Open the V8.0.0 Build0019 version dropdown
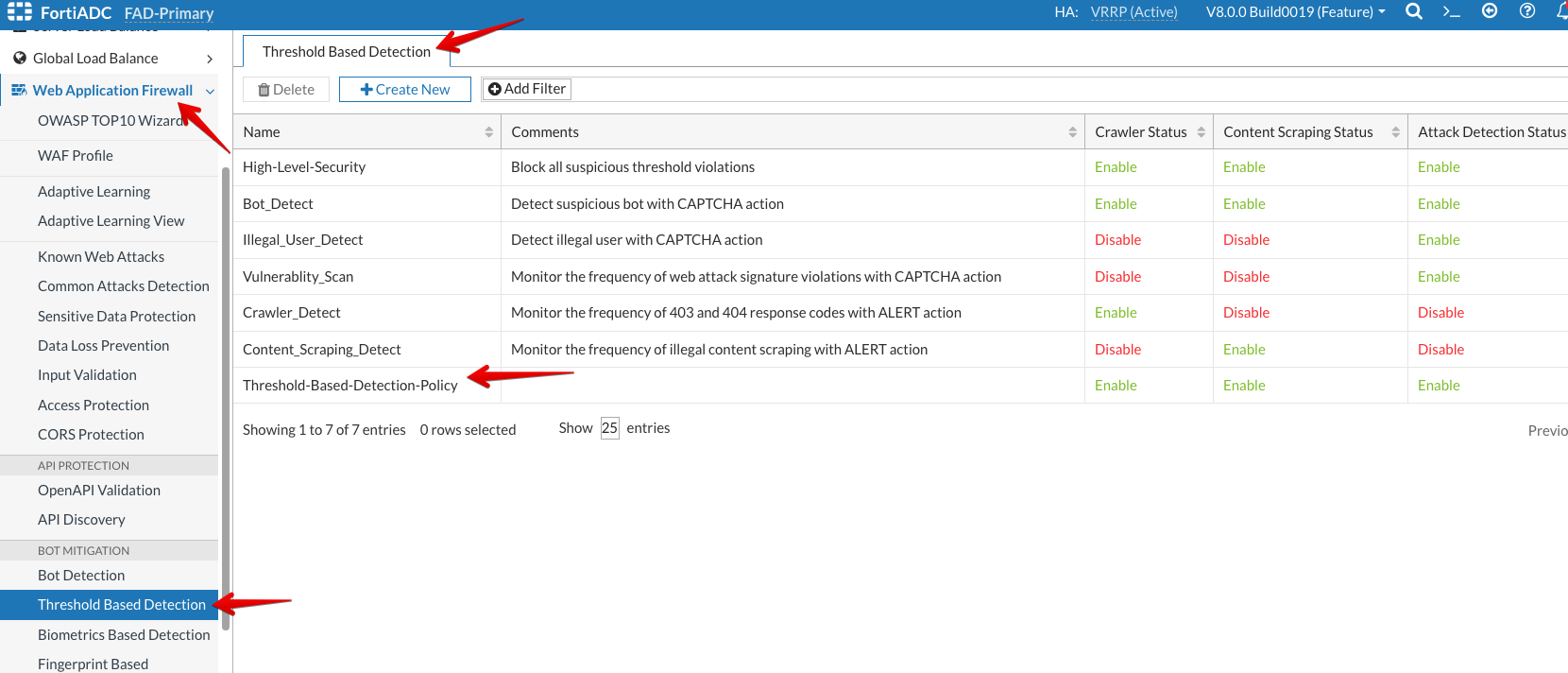 [x=1296, y=12]
